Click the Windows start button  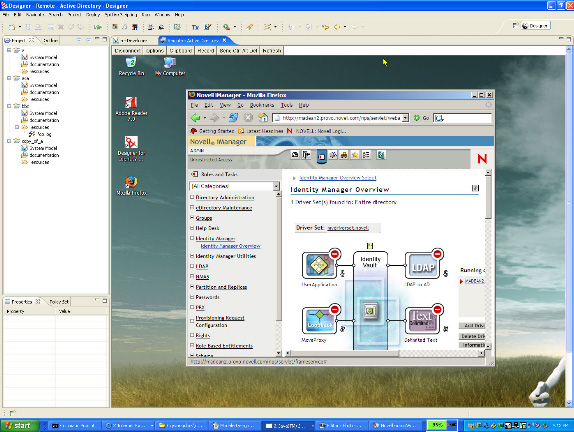pos(20,425)
